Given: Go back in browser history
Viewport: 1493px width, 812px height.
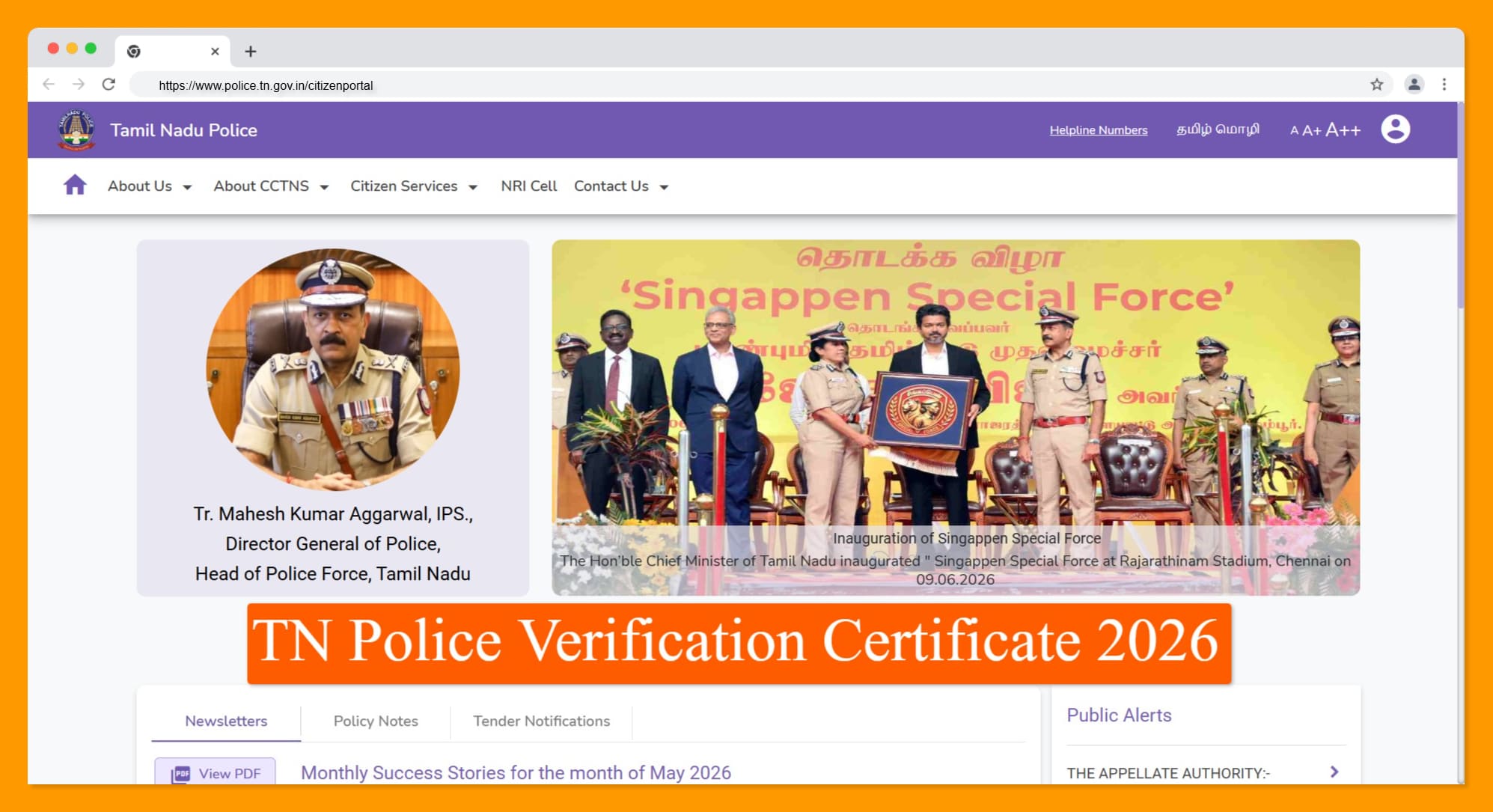Looking at the screenshot, I should click(x=49, y=84).
